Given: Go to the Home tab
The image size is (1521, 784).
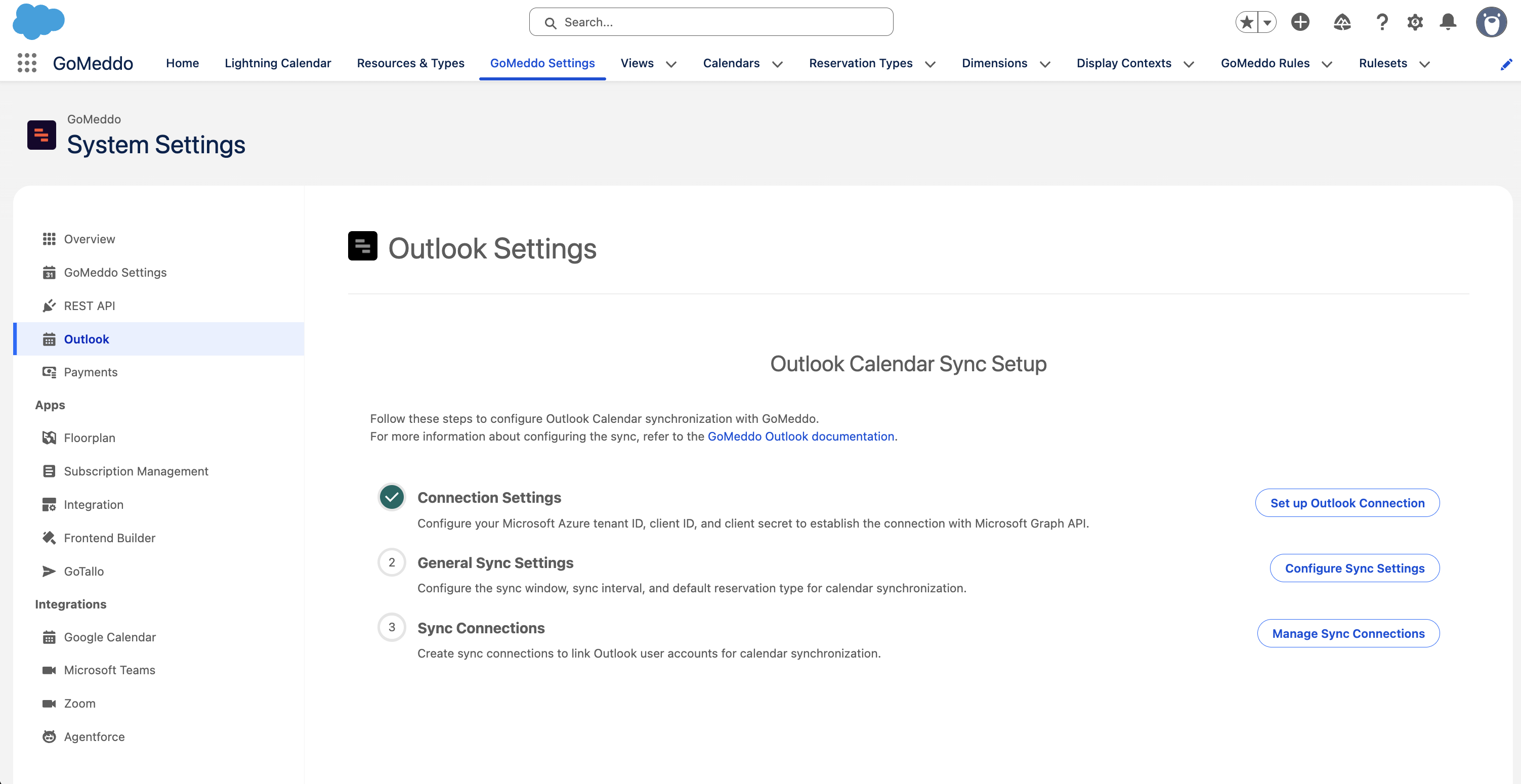Looking at the screenshot, I should click(x=183, y=63).
